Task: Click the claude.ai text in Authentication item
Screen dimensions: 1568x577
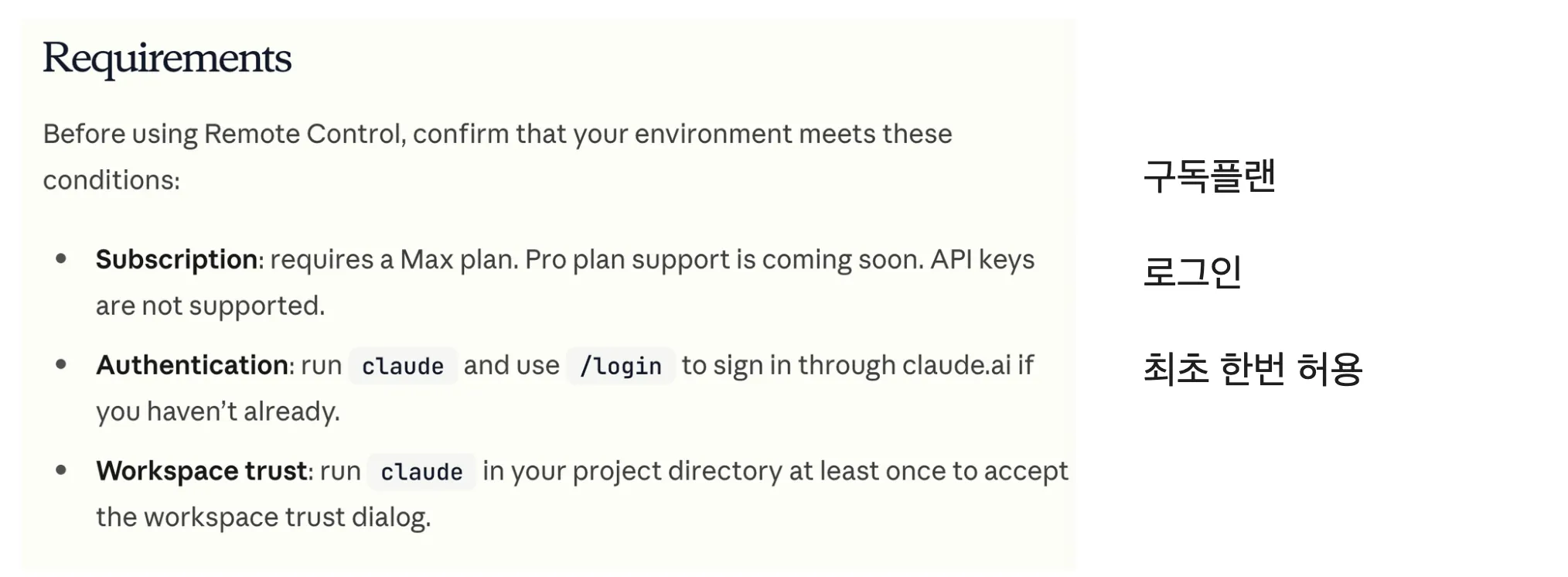Action: [956, 365]
